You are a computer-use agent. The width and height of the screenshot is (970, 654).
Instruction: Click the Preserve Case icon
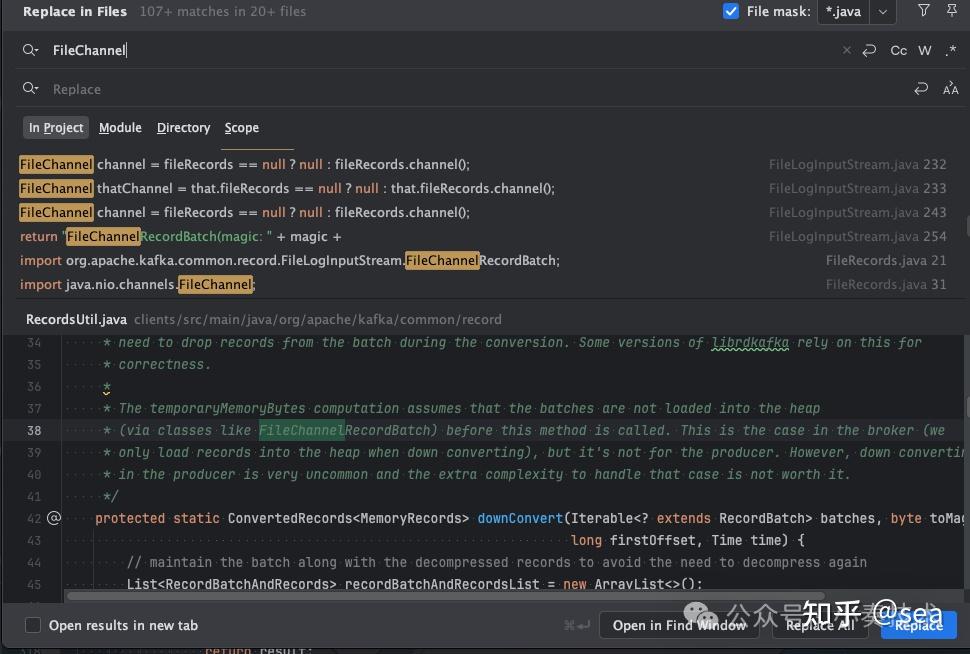[x=950, y=89]
